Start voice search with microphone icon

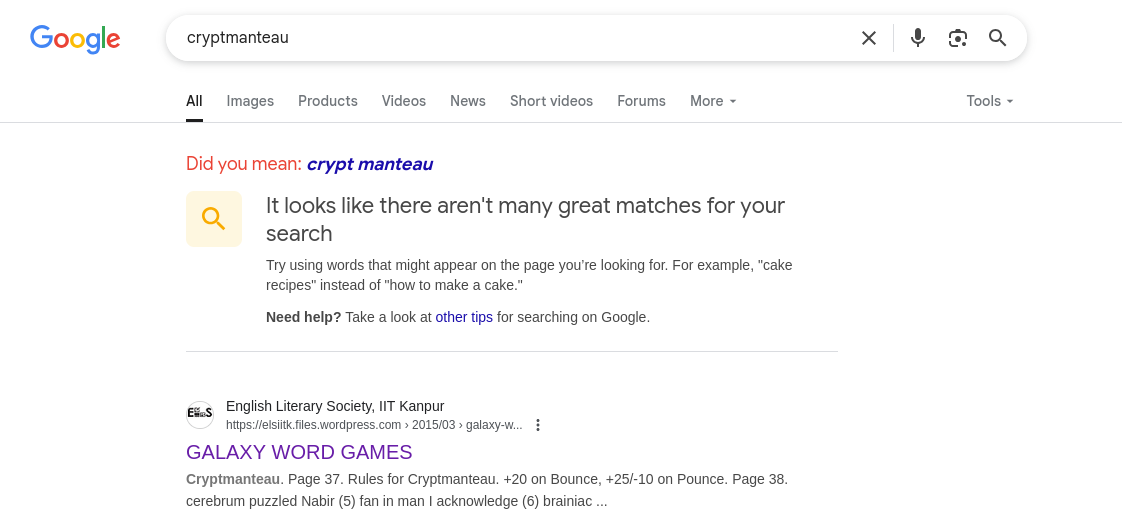pyautogui.click(x=917, y=38)
